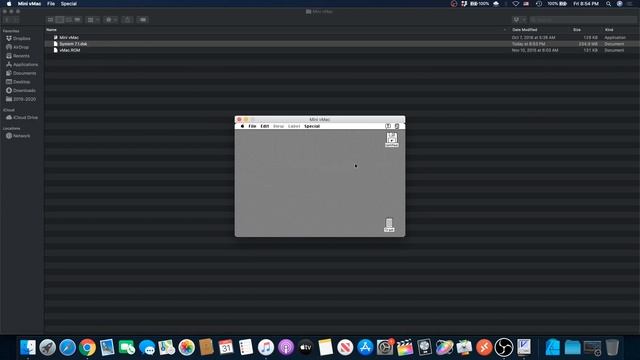Open Photos from the Dock
This screenshot has width=640, height=360.
point(187,347)
